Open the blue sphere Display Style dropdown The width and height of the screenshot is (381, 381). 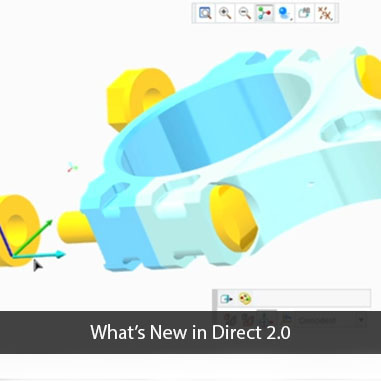284,13
